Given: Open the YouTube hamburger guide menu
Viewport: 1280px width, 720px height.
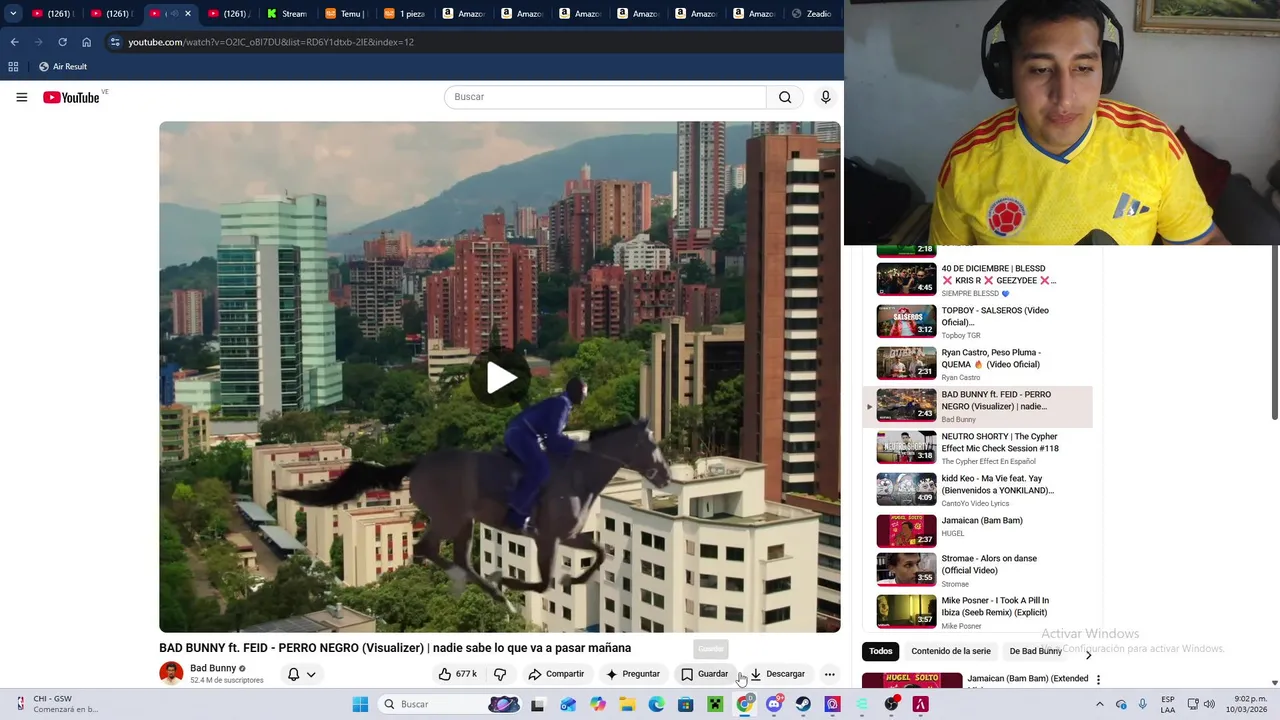Looking at the screenshot, I should coord(21,97).
